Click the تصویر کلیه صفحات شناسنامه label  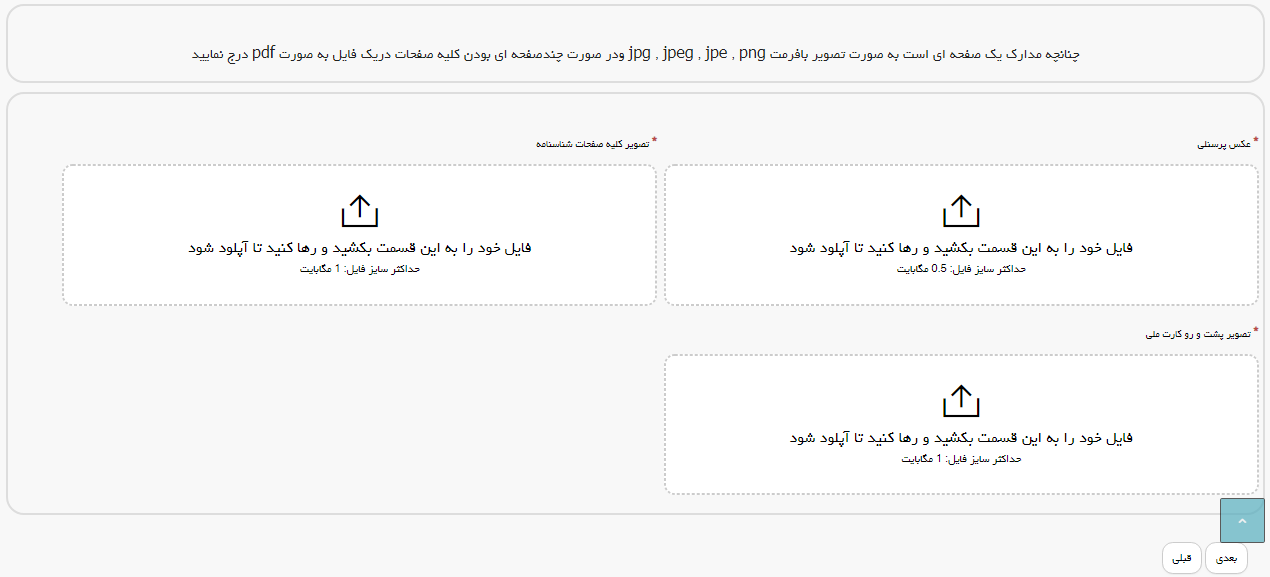pos(592,144)
